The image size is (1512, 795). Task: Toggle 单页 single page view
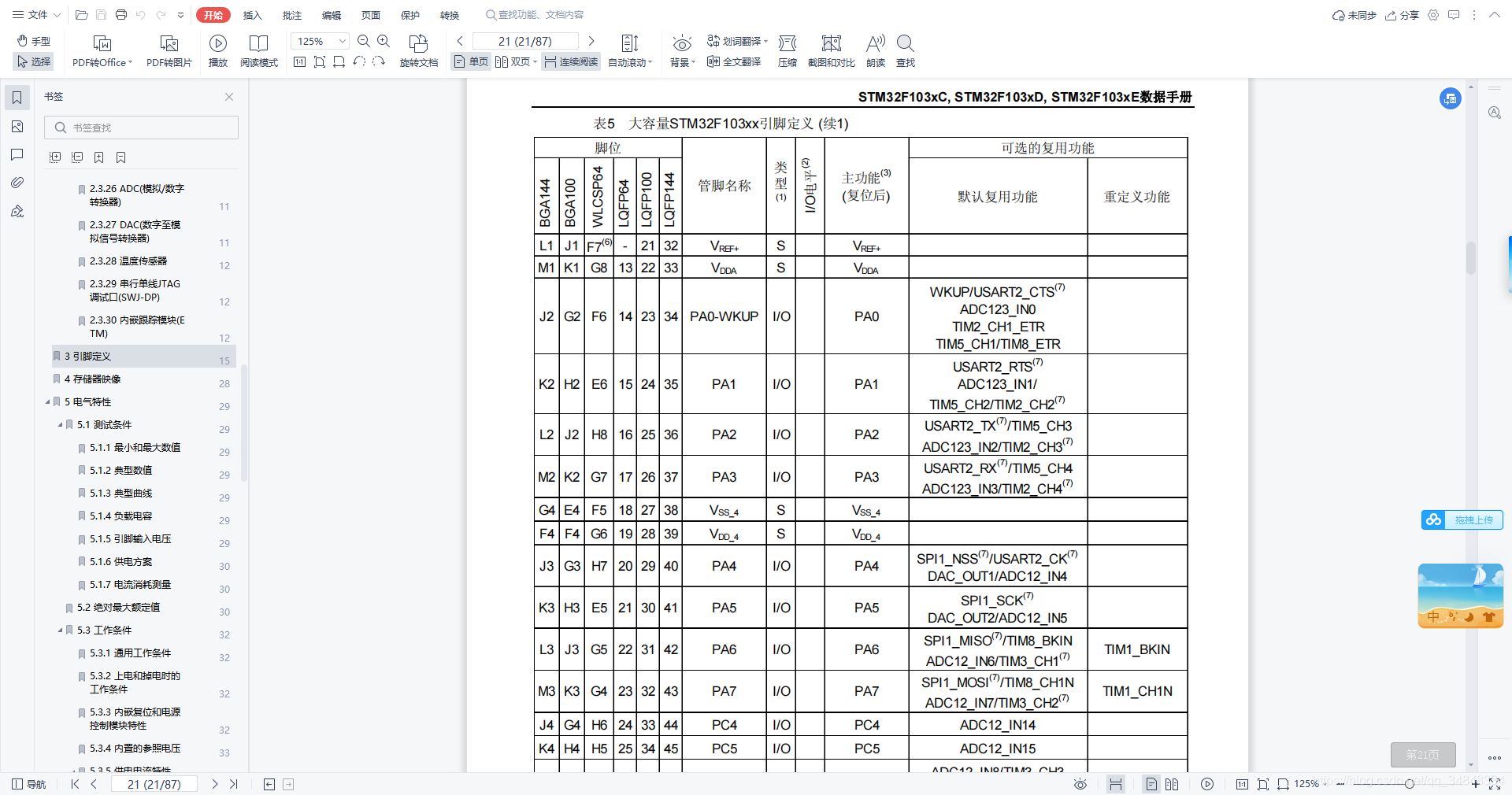(x=471, y=61)
